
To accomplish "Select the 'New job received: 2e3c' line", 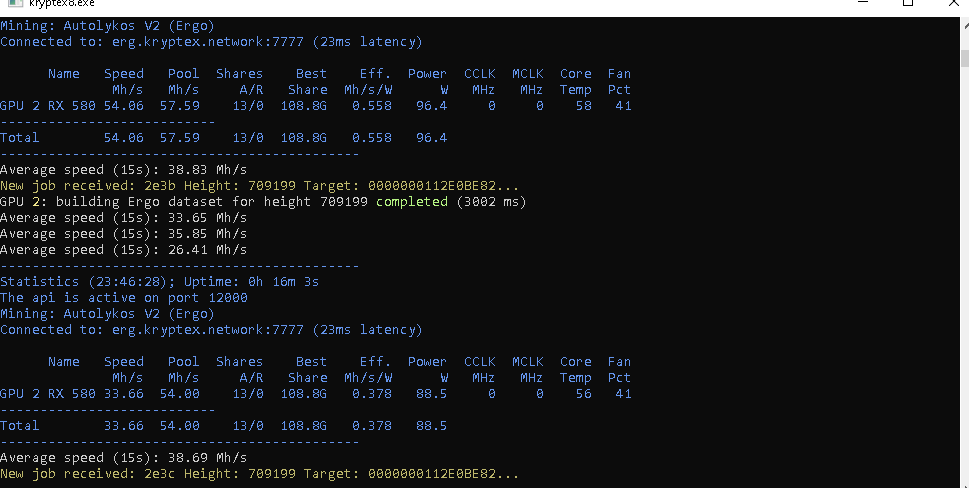I will click(x=260, y=474).
